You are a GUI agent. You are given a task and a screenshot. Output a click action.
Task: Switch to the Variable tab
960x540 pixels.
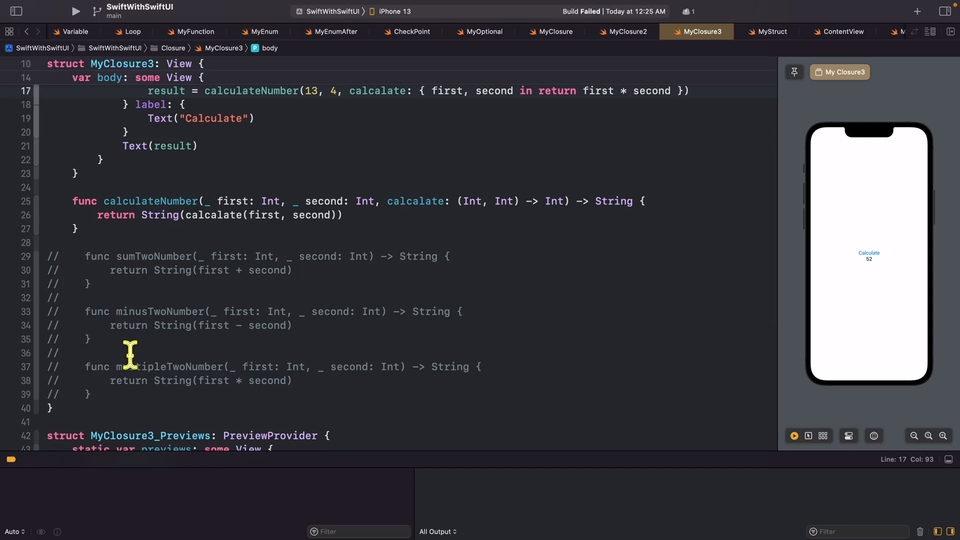[71, 31]
